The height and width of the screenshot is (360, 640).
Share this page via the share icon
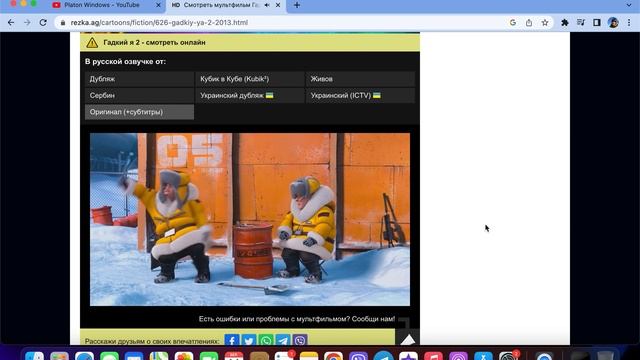[x=529, y=23]
